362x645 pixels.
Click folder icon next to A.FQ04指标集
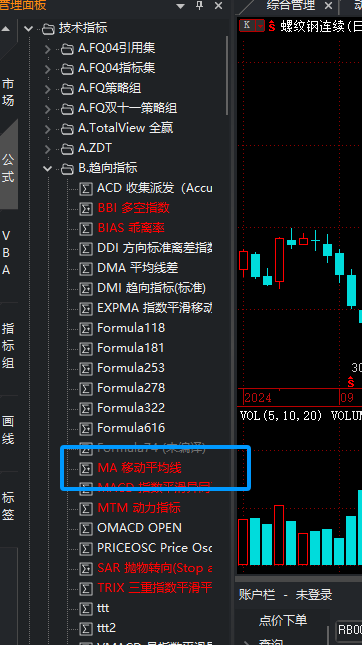click(x=67, y=69)
